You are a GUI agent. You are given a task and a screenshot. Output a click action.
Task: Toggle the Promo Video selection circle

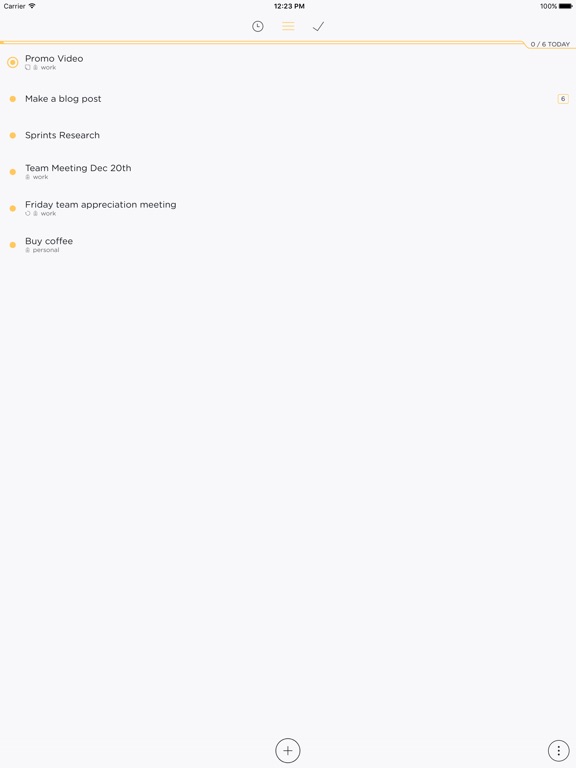tap(13, 62)
